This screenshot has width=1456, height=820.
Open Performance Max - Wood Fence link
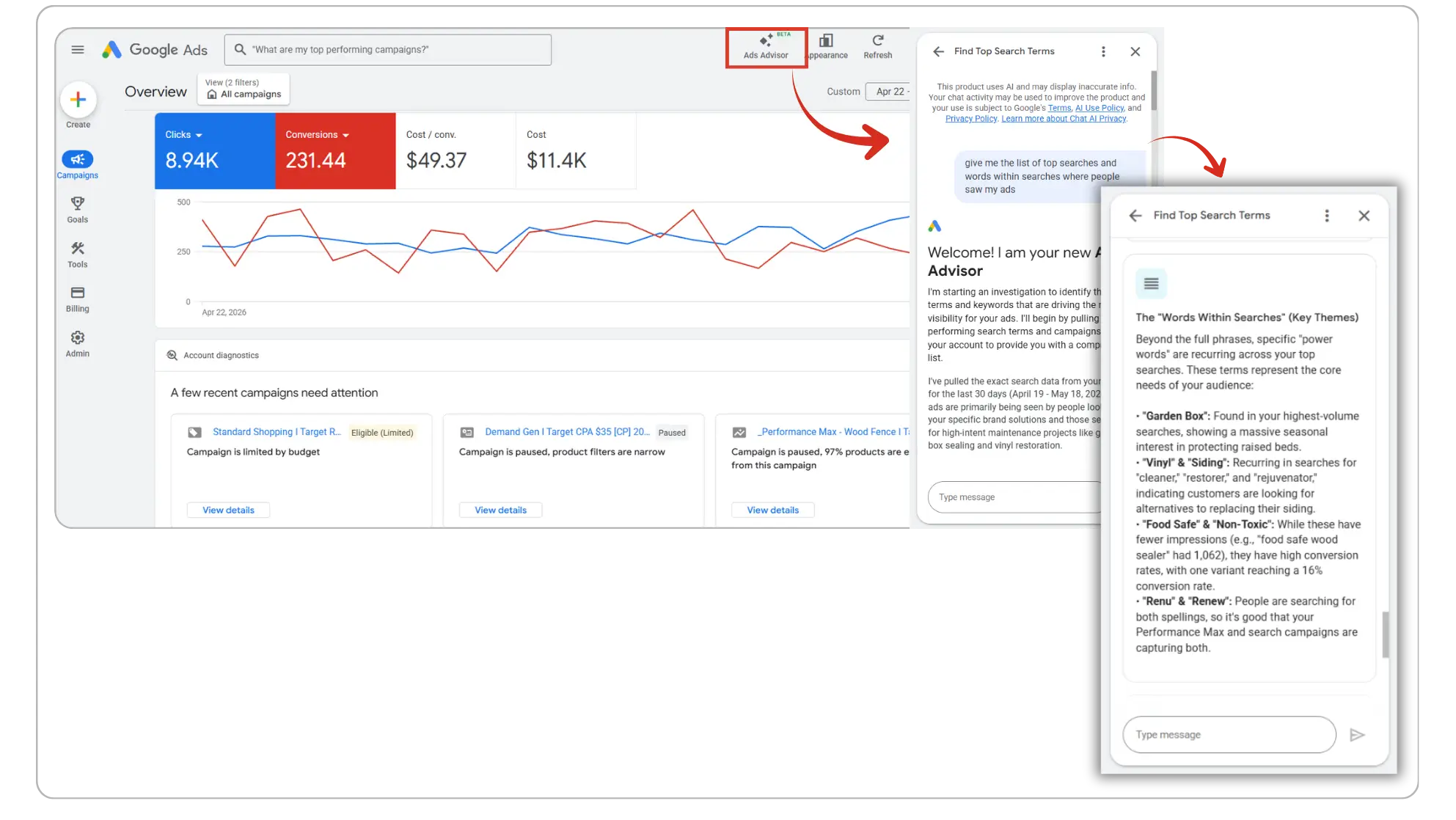tap(833, 433)
